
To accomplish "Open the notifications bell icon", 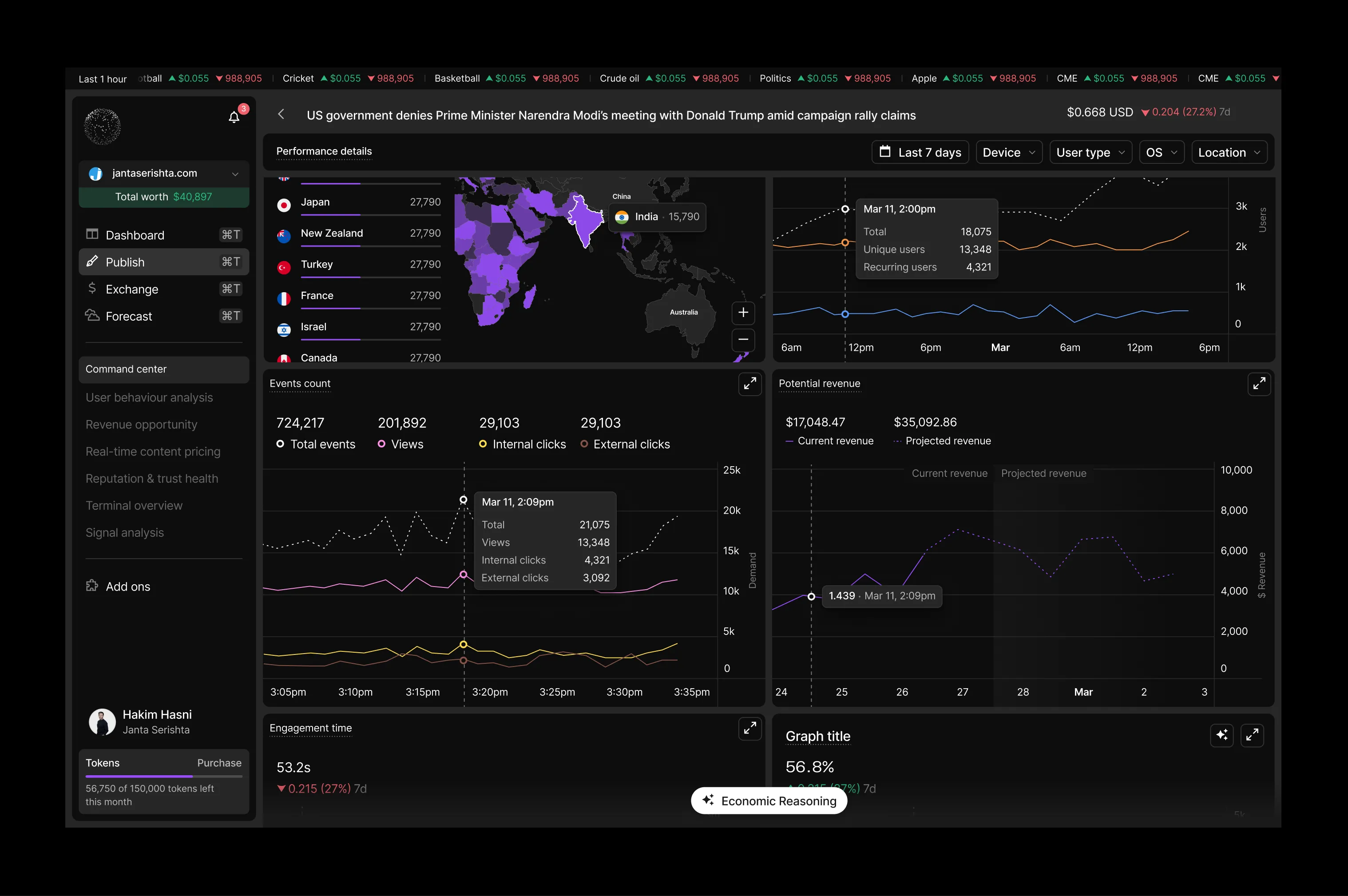I will click(x=234, y=117).
